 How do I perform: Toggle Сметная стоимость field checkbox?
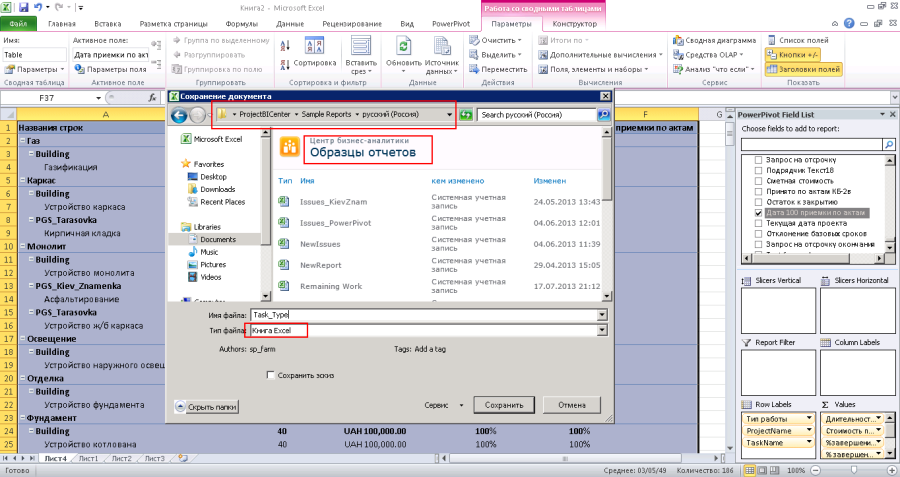click(758, 181)
